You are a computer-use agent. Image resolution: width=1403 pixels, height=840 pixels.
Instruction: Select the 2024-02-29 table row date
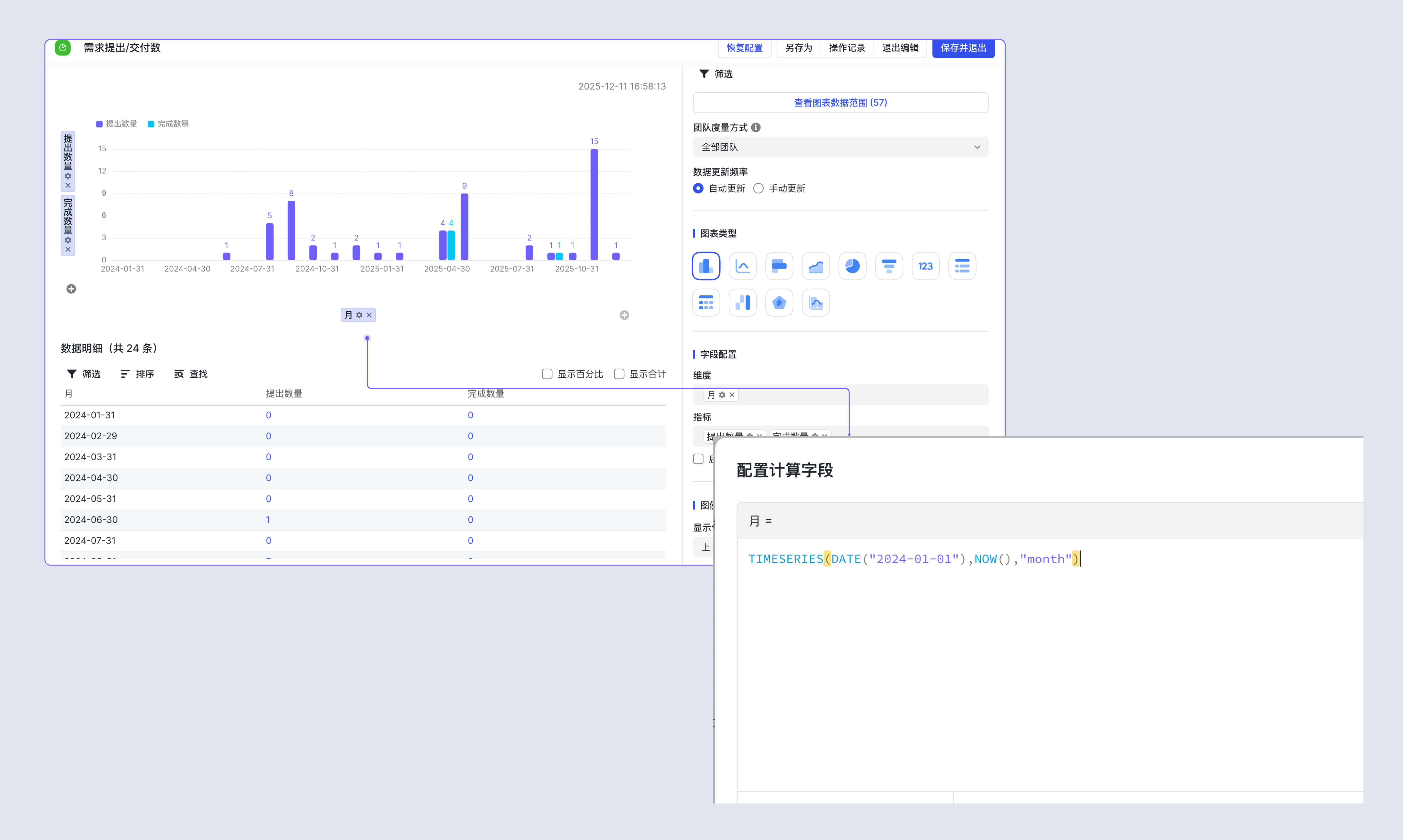[91, 437]
